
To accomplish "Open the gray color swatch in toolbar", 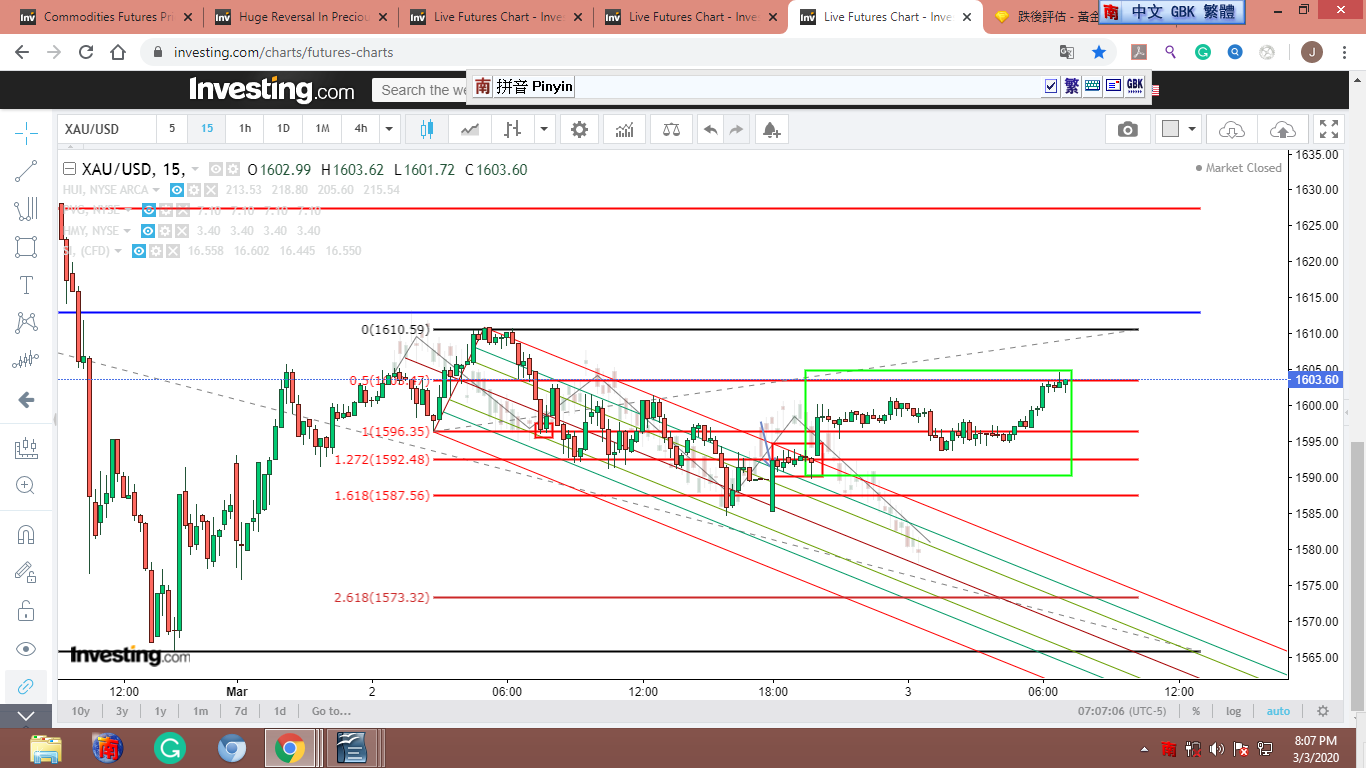I will 1170,129.
